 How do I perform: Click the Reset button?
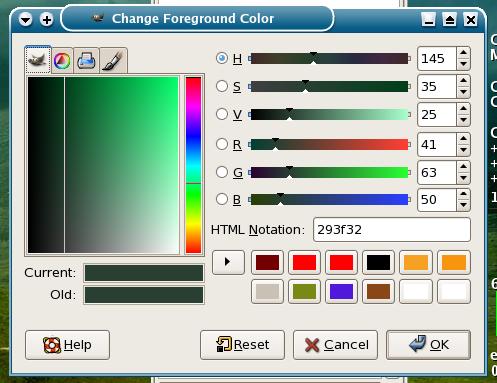(242, 345)
